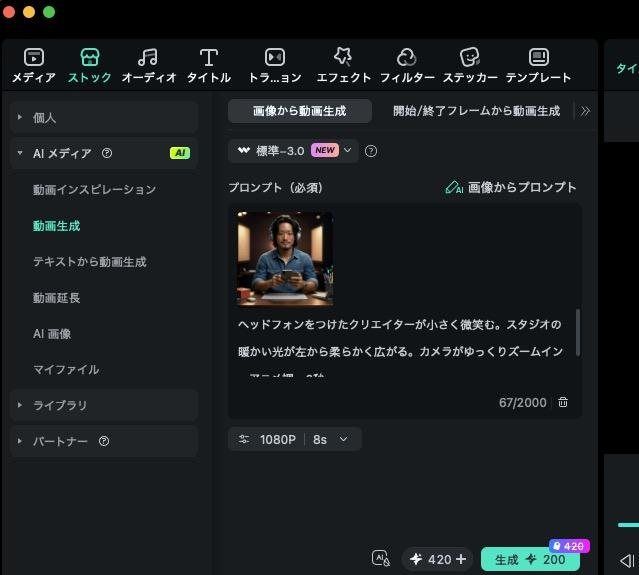The height and width of the screenshot is (575, 639).
Task: Click the uploaded creator image thumbnail
Action: [285, 259]
